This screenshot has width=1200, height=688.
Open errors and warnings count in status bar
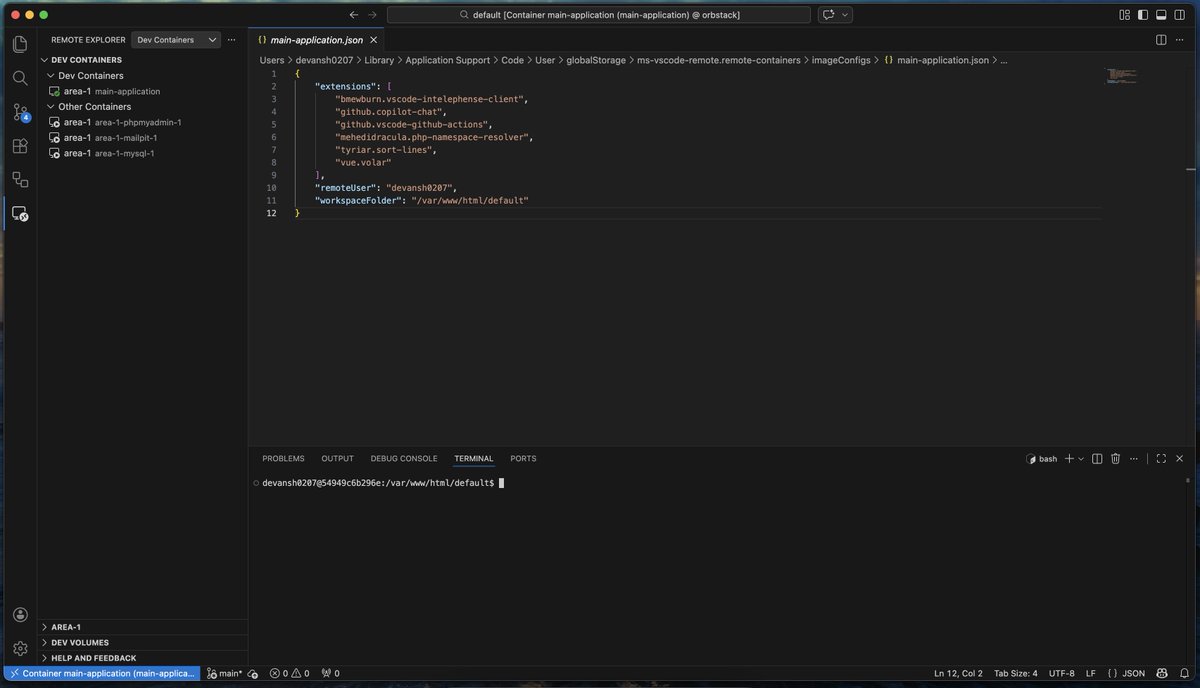point(290,674)
